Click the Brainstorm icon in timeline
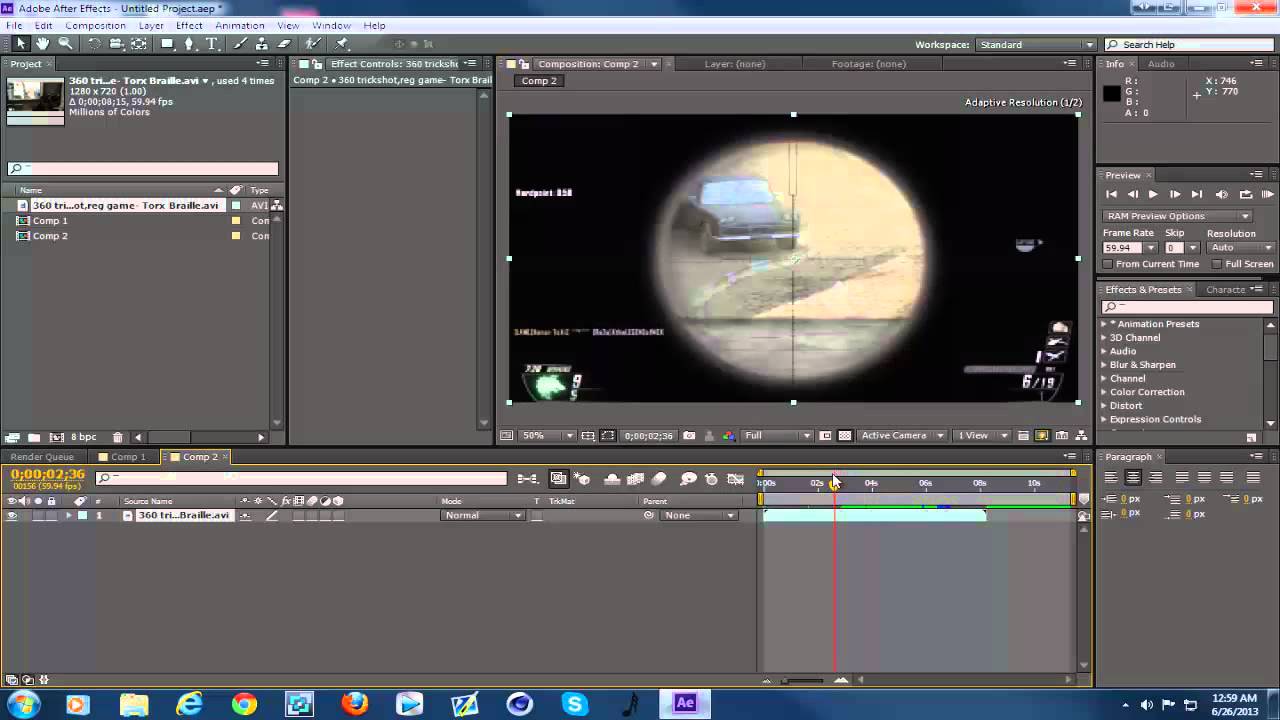This screenshot has height=720, width=1280. click(x=688, y=480)
